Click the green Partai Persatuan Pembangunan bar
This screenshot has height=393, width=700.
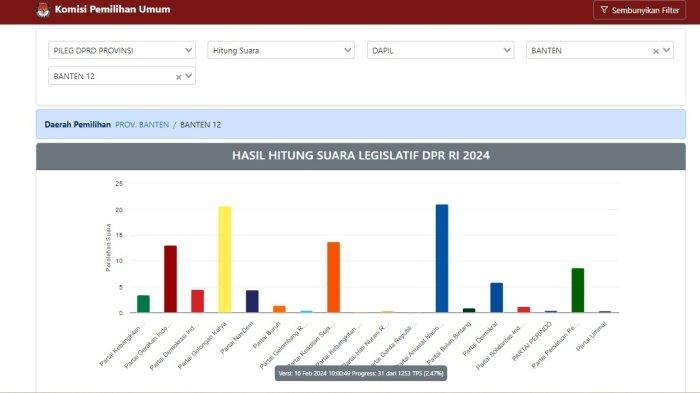coord(578,290)
